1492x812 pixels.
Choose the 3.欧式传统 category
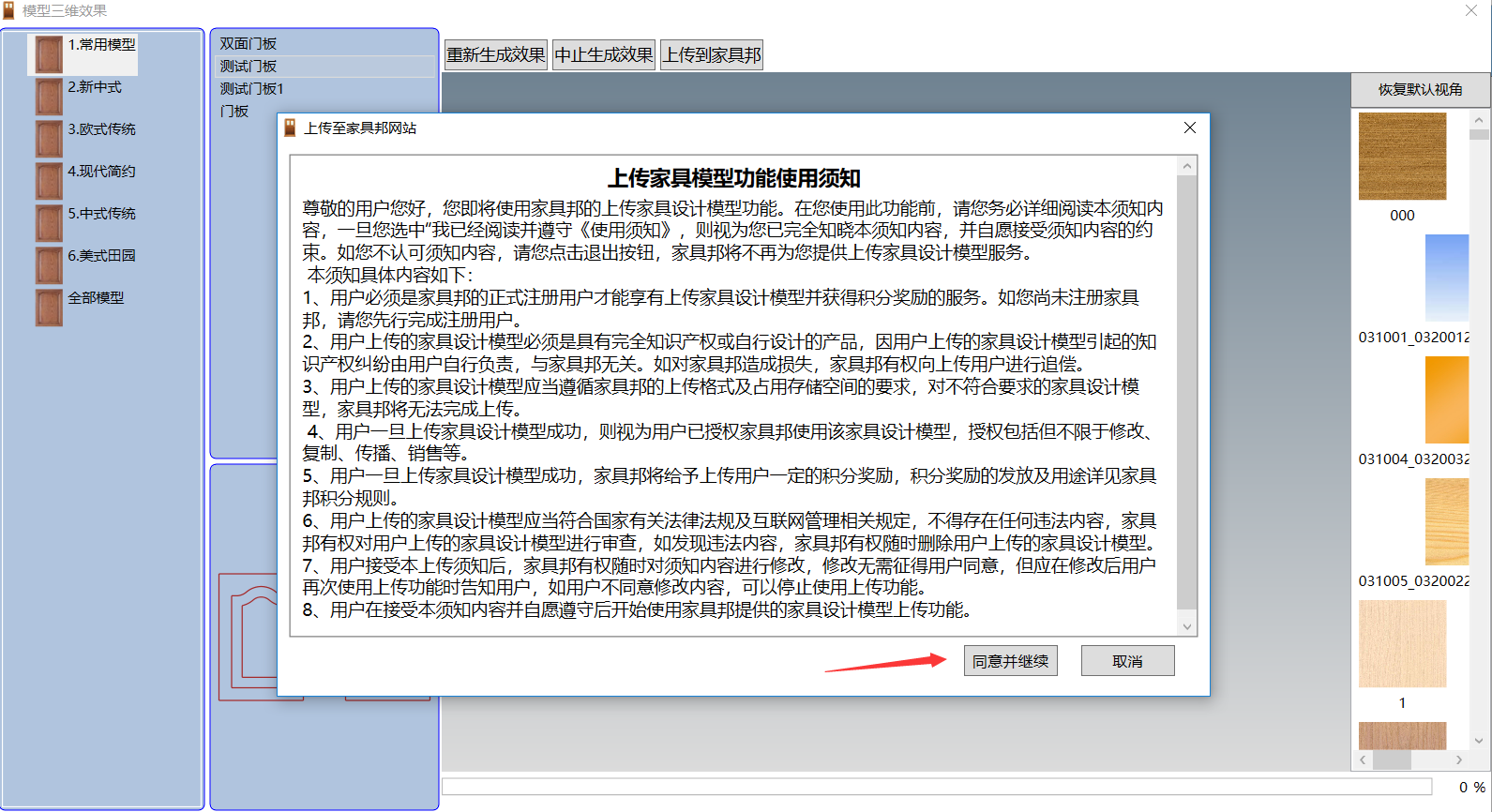[101, 128]
